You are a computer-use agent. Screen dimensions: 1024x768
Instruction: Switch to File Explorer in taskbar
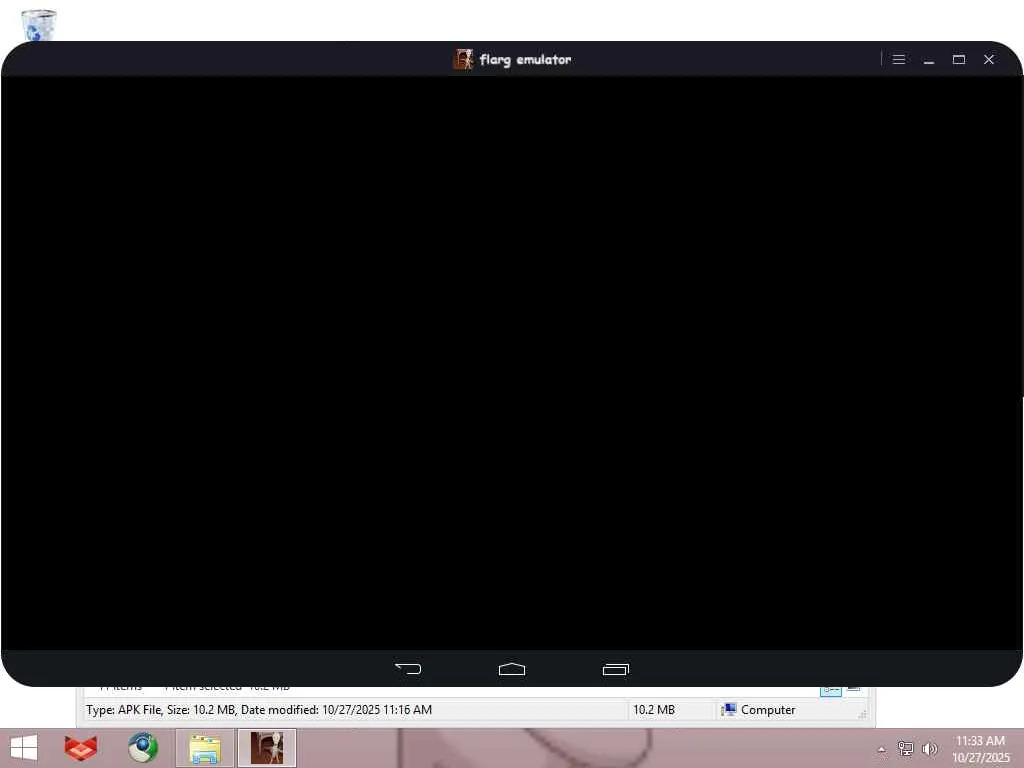pyautogui.click(x=204, y=748)
